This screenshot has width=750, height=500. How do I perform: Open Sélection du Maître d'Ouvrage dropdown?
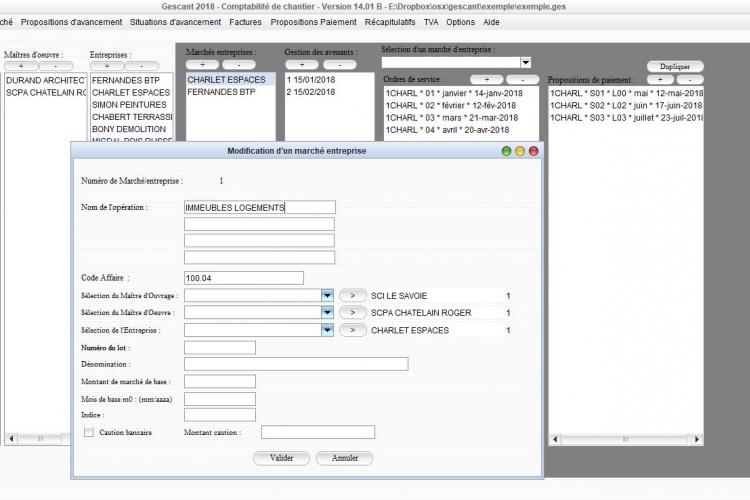pos(327,296)
